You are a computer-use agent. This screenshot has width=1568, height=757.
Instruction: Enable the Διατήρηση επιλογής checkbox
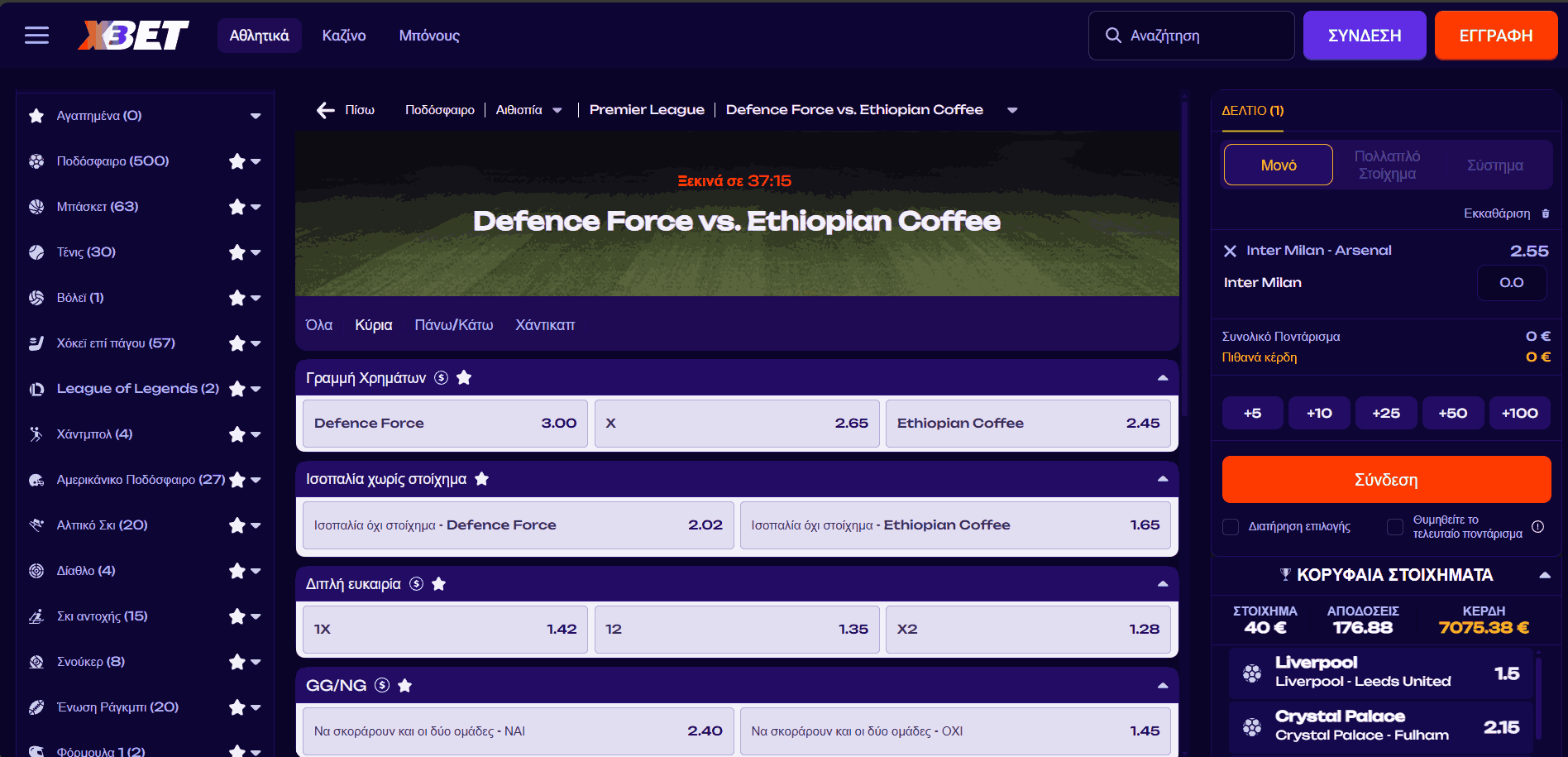point(1231,527)
